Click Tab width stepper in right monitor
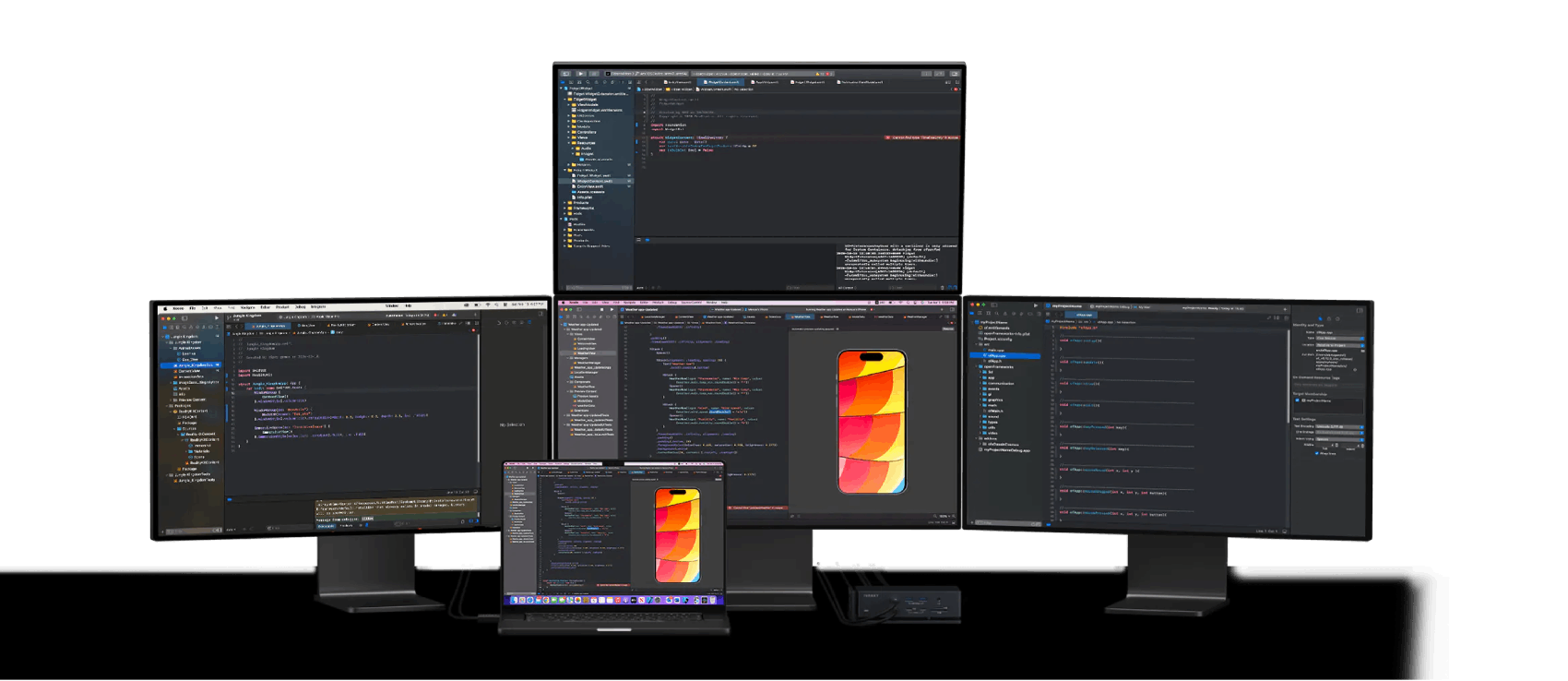This screenshot has height=681, width=1568. (1336, 445)
